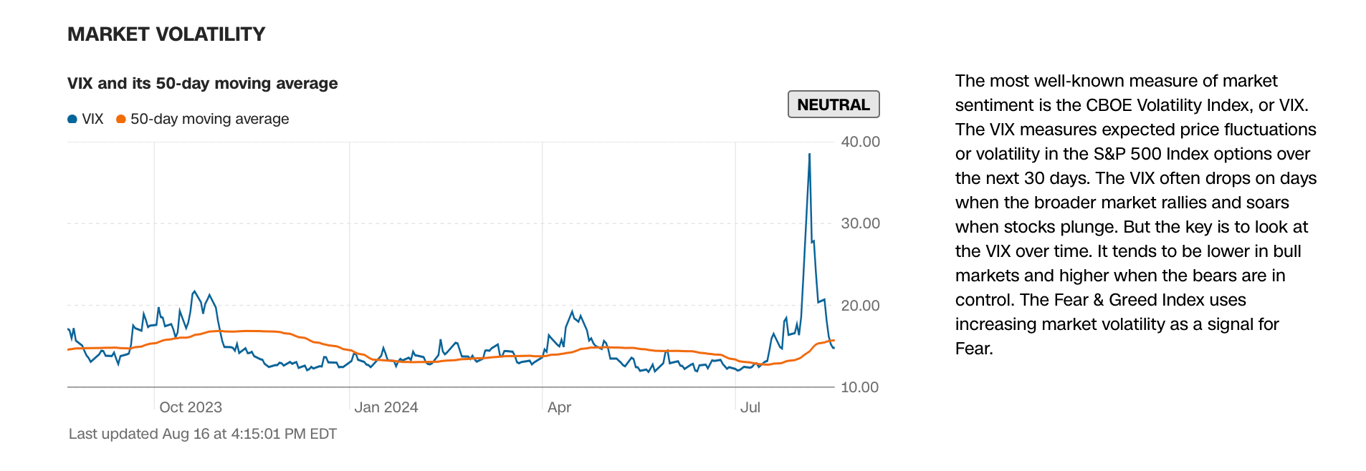The height and width of the screenshot is (471, 1366).
Task: Click the Jan 2024 x-axis label
Action: point(386,407)
